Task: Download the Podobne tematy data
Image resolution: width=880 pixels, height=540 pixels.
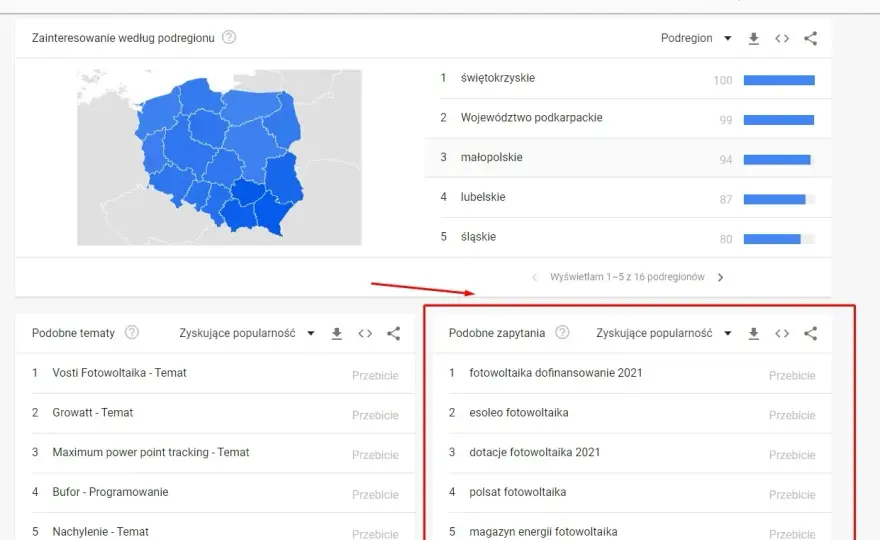Action: tap(337, 333)
